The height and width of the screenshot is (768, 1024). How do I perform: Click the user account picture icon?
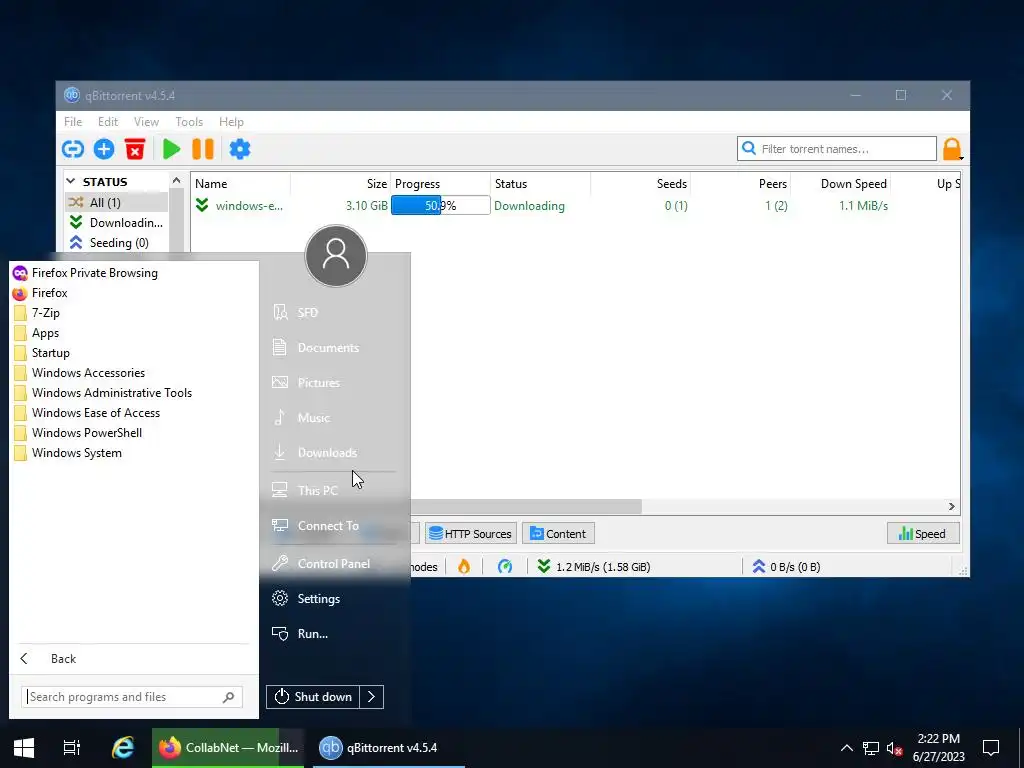click(x=336, y=255)
